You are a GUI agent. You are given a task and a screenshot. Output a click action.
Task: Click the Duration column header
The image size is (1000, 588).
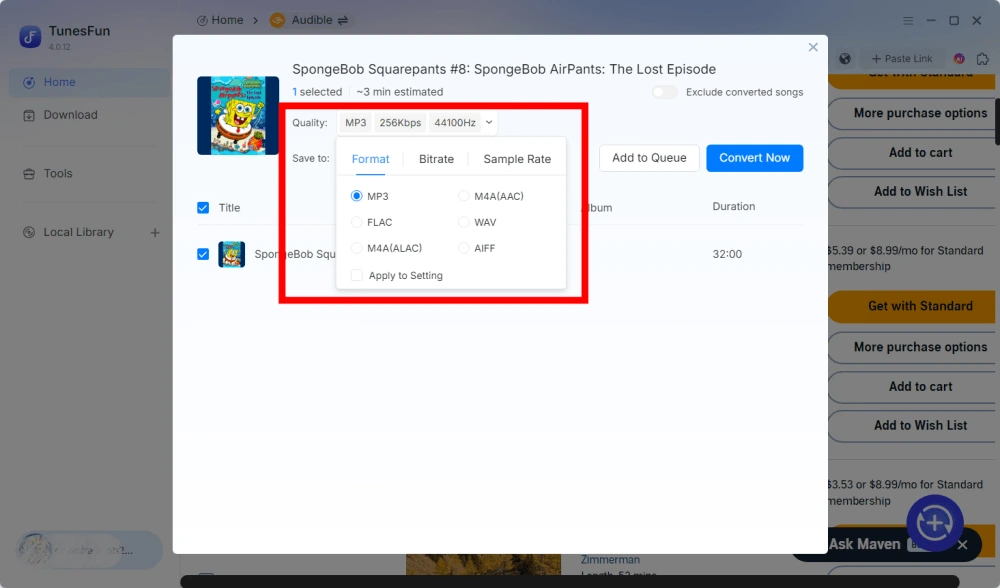733,207
